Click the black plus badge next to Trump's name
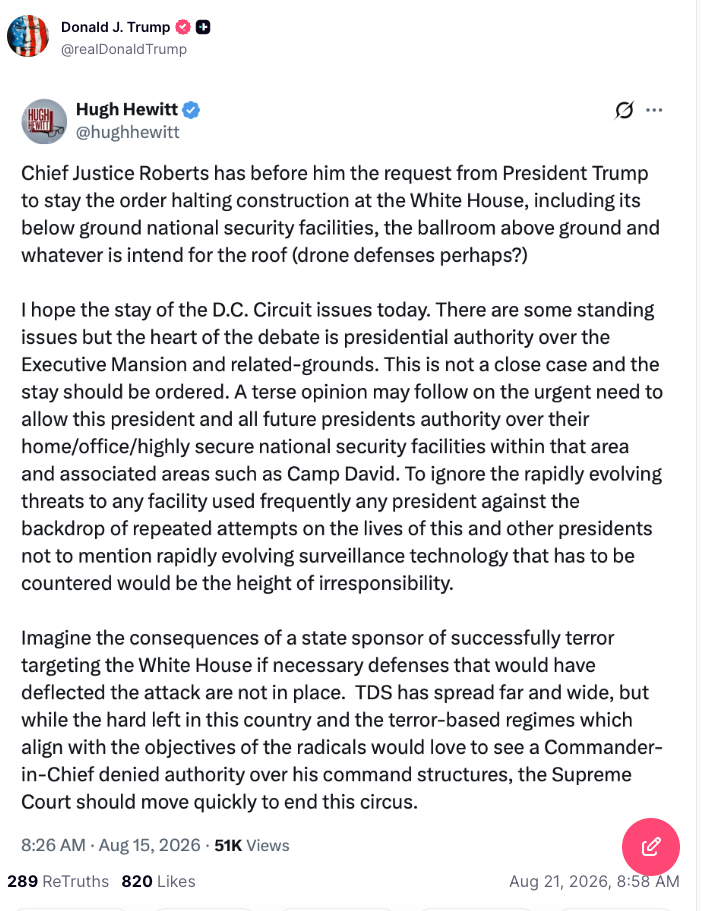Viewport: 701px width, 911px height. coord(203,27)
